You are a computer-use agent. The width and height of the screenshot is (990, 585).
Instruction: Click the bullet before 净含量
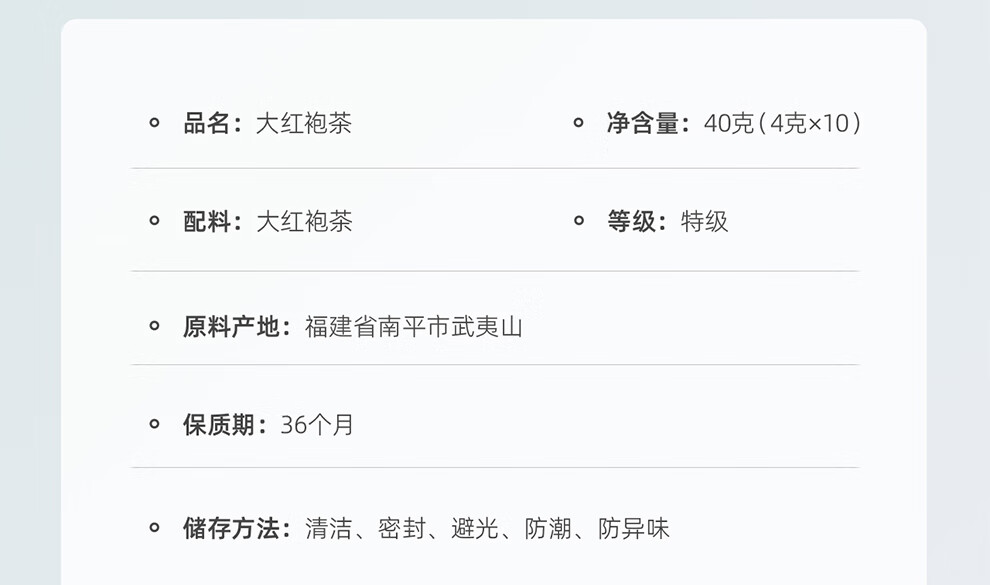point(578,123)
